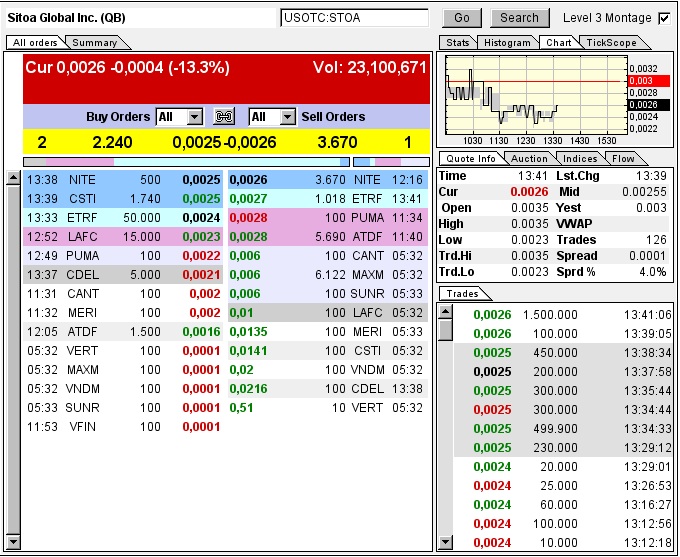This screenshot has width=680, height=557.
Task: Select the Quote Info tab
Action: pyautogui.click(x=471, y=159)
